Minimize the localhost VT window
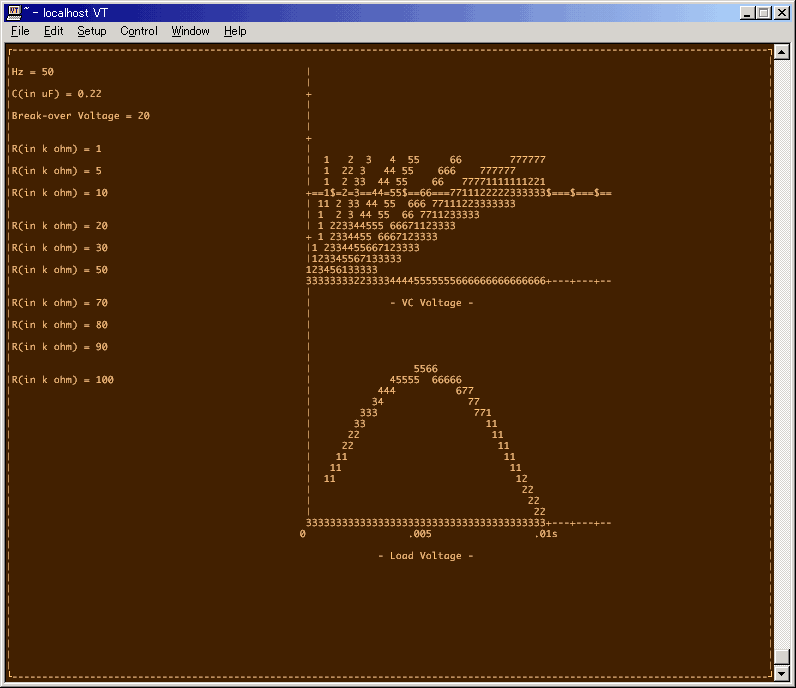 (748, 12)
